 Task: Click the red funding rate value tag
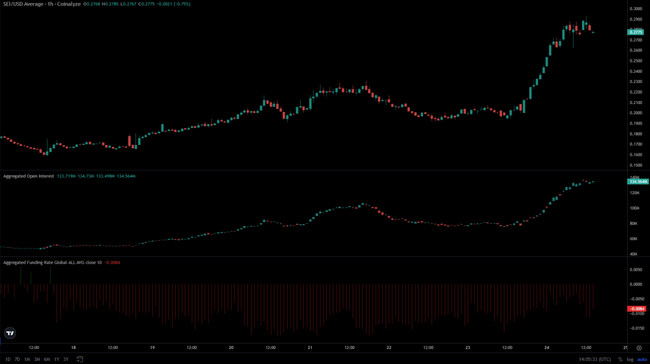tap(636, 309)
